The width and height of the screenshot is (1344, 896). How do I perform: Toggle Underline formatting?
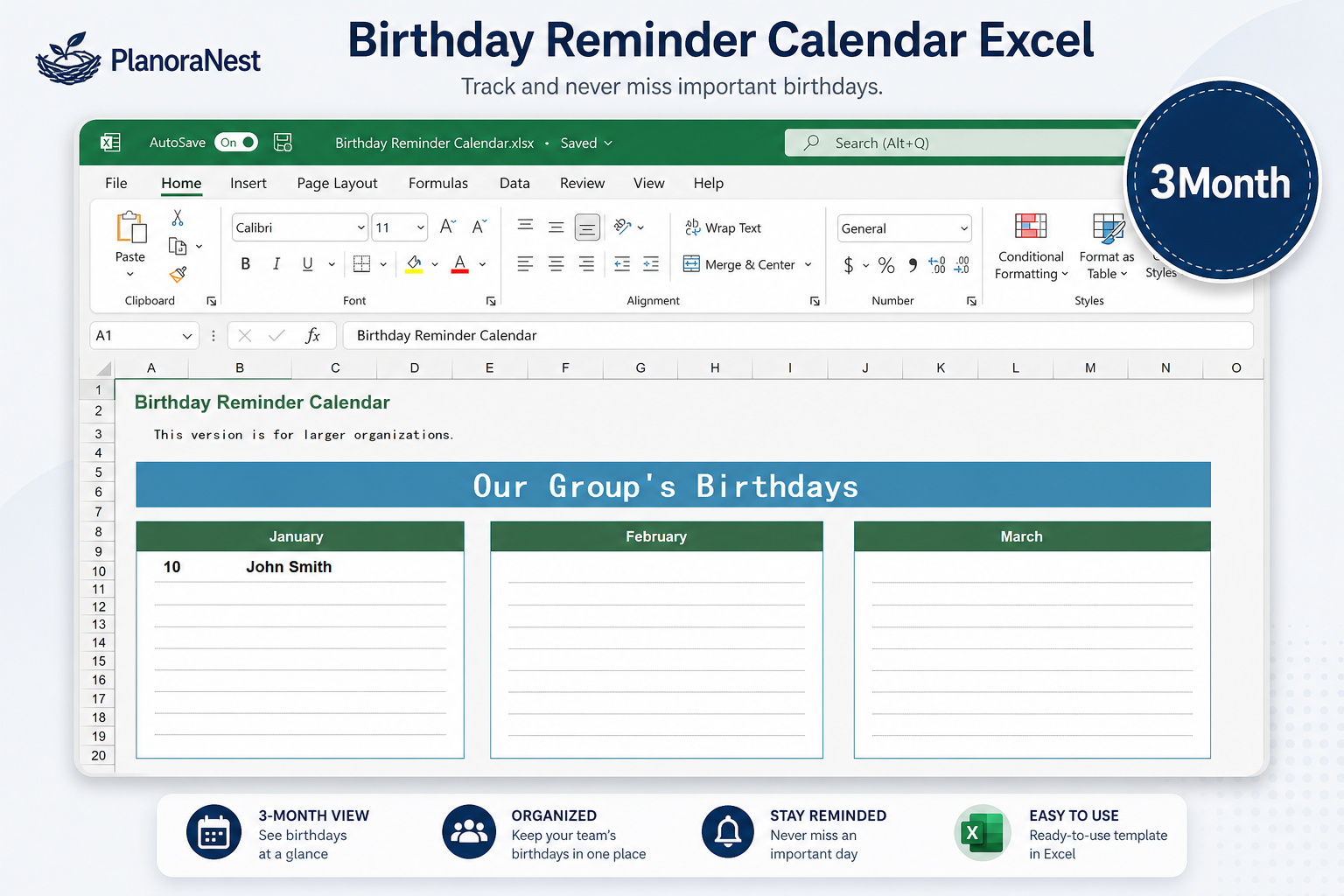coord(307,263)
